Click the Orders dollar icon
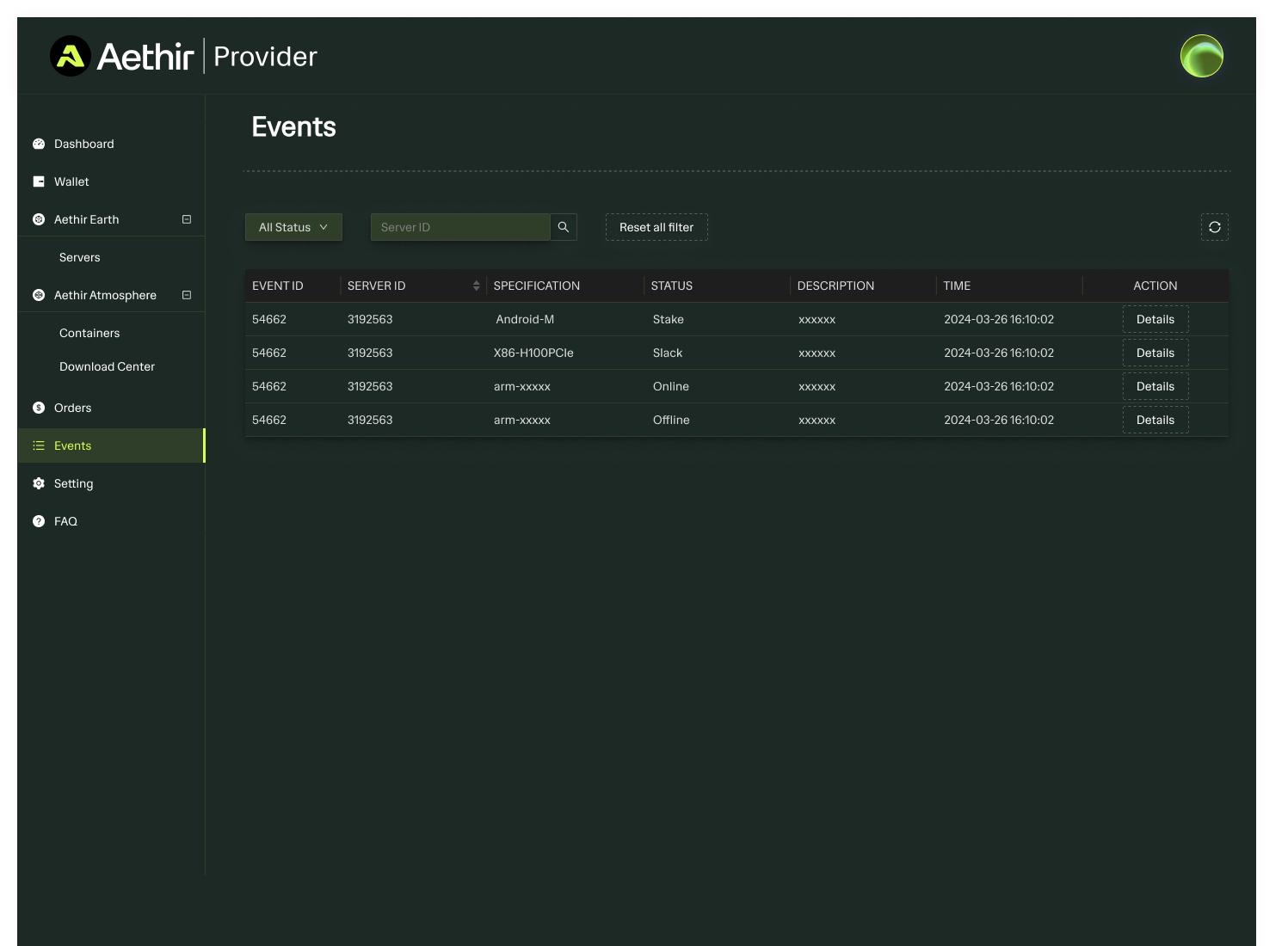Screen dimensions: 1288x946 coord(39,408)
